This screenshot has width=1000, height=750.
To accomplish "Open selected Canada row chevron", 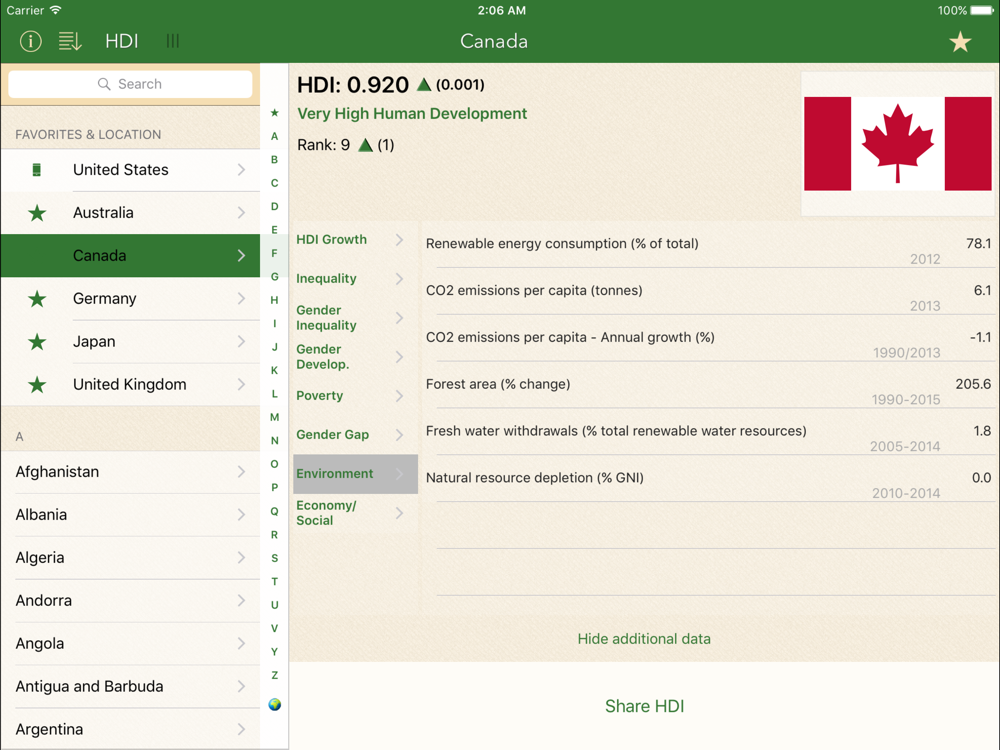I will (241, 256).
